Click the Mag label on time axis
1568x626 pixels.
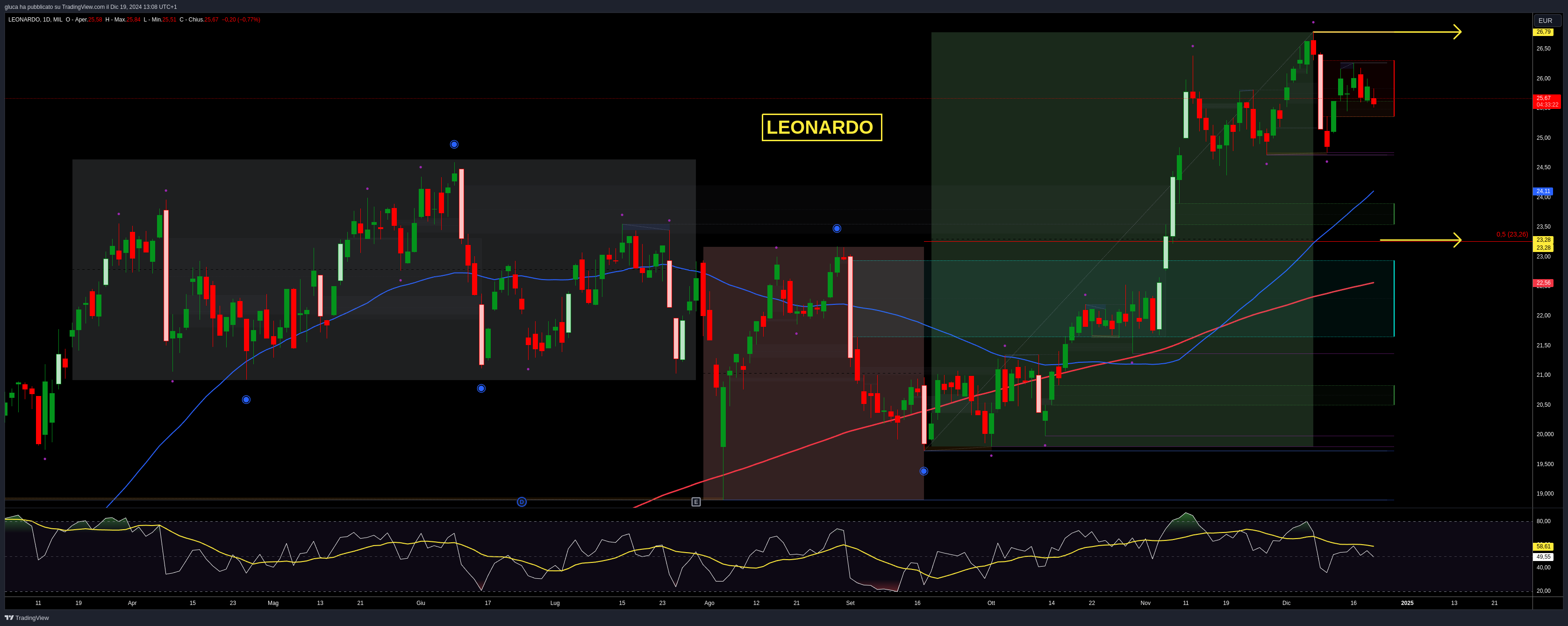[x=273, y=603]
